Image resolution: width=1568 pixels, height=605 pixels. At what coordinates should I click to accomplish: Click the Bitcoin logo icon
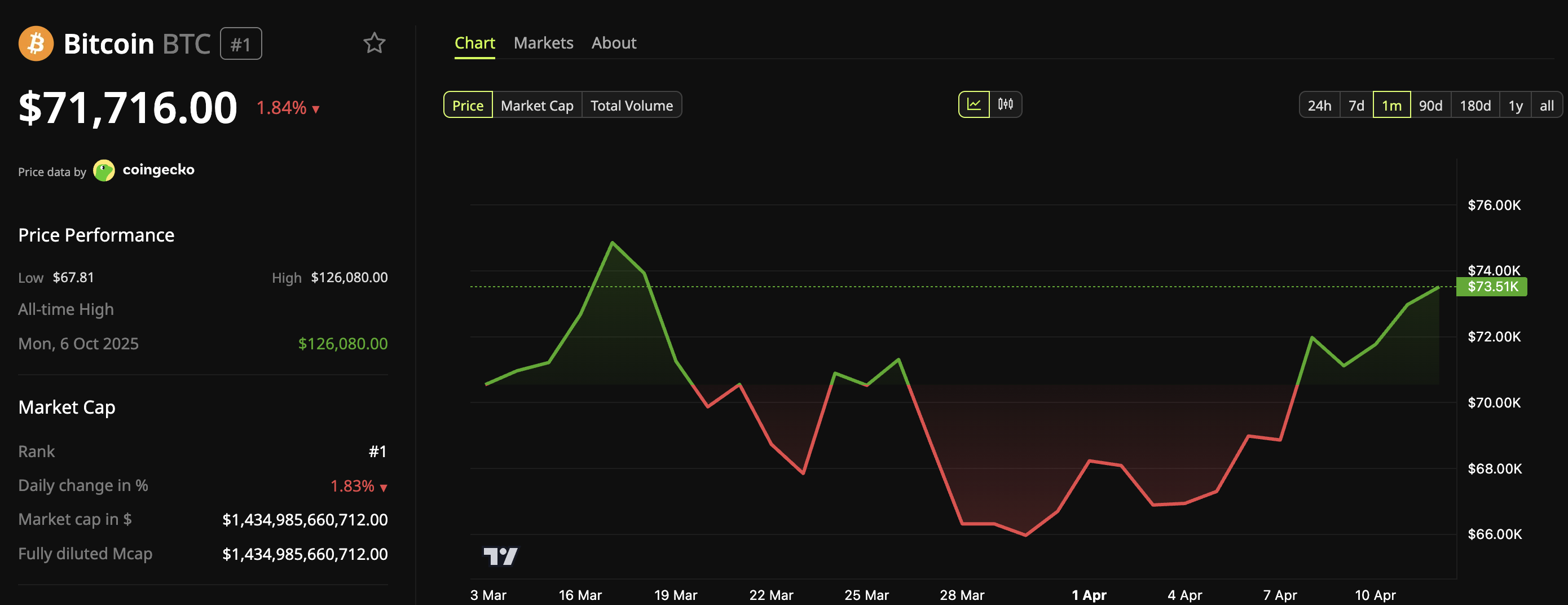pos(36,43)
